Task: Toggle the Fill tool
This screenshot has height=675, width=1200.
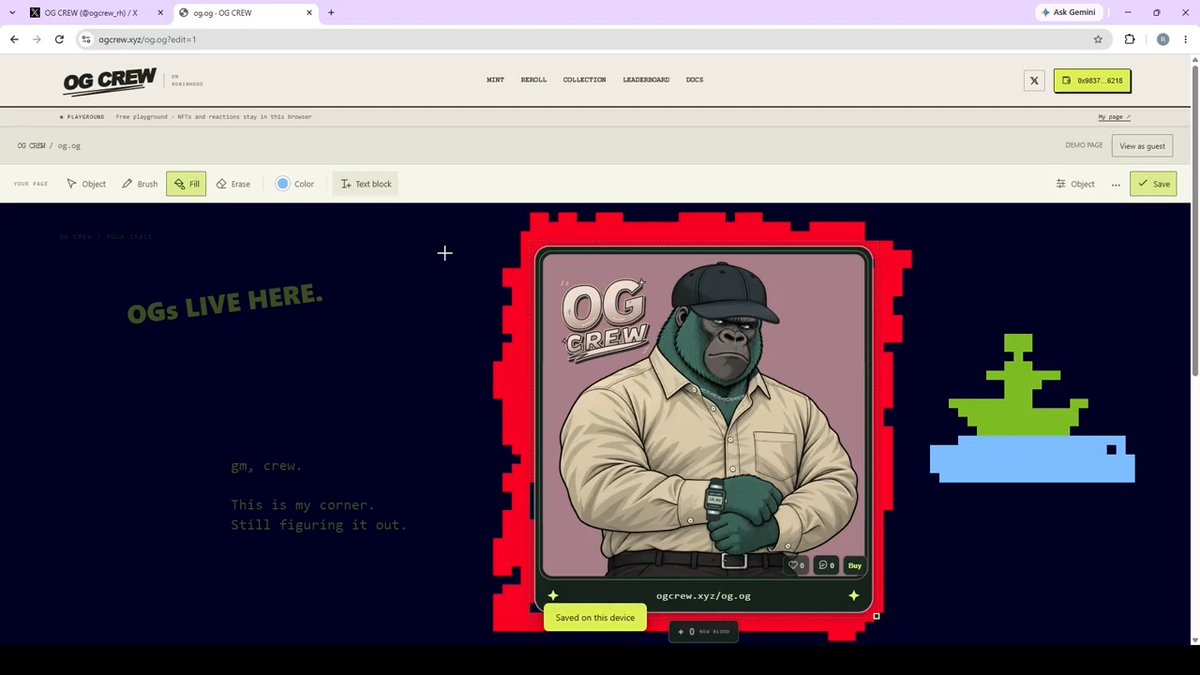Action: click(x=186, y=184)
